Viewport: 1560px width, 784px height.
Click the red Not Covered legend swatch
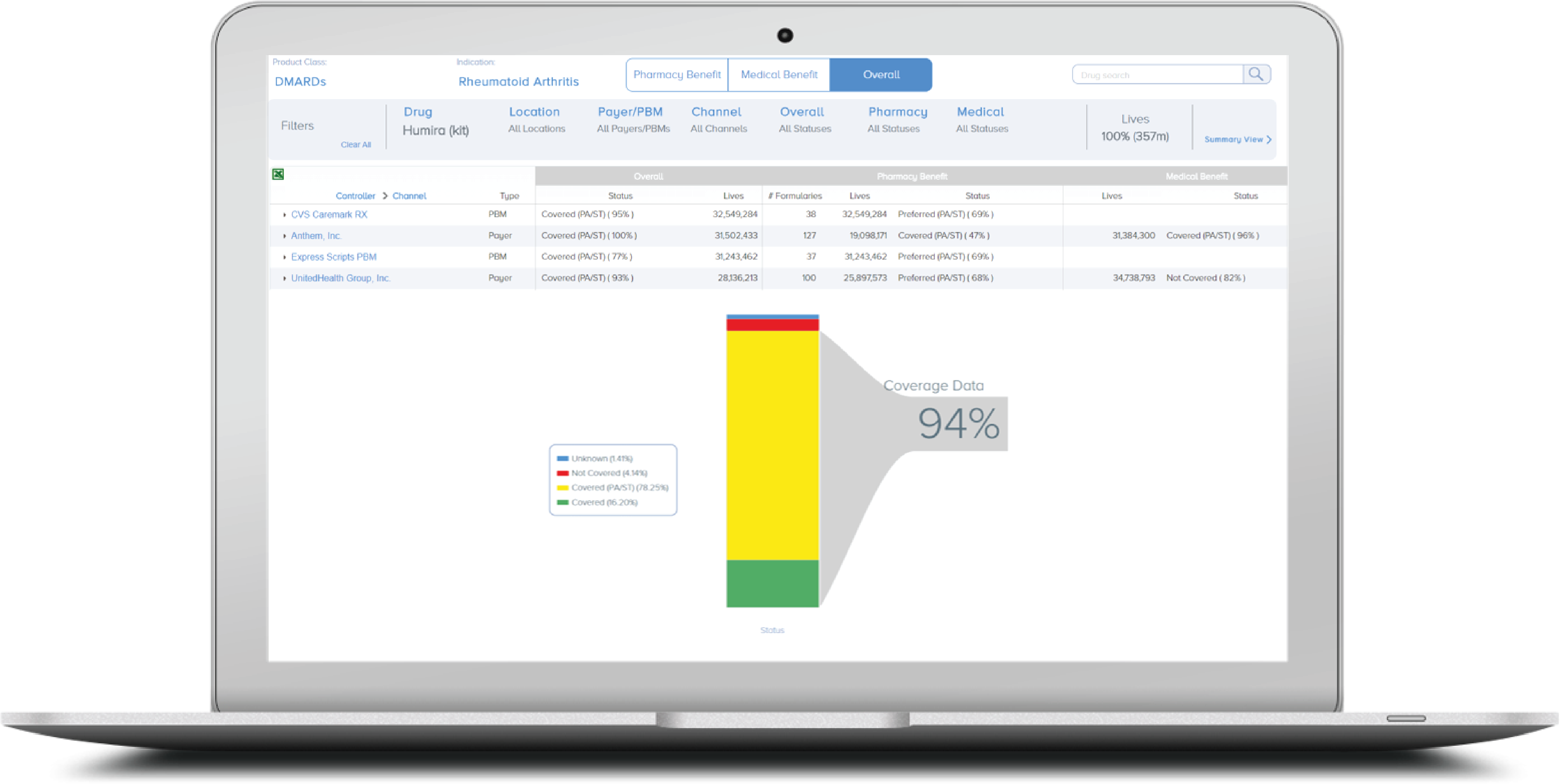[x=562, y=473]
